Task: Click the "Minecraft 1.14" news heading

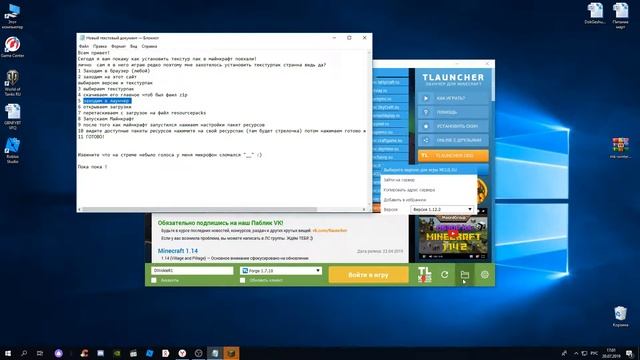Action: pos(178,251)
